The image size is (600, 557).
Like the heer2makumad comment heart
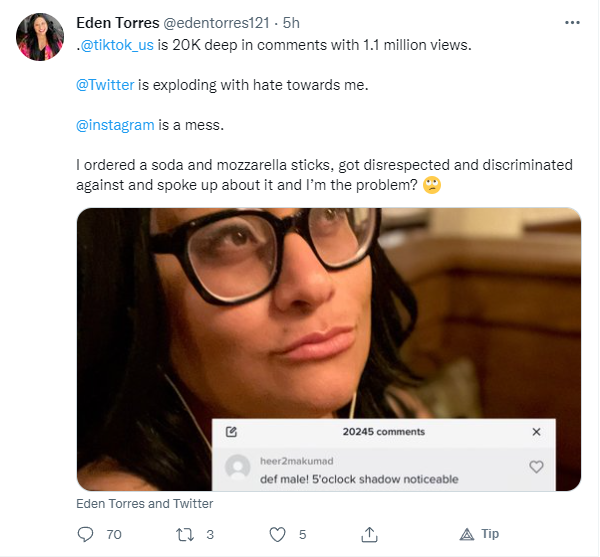pos(536,467)
